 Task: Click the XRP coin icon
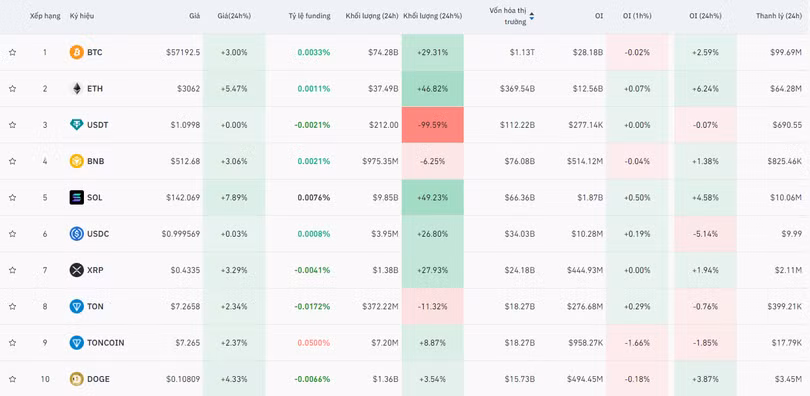coord(76,270)
